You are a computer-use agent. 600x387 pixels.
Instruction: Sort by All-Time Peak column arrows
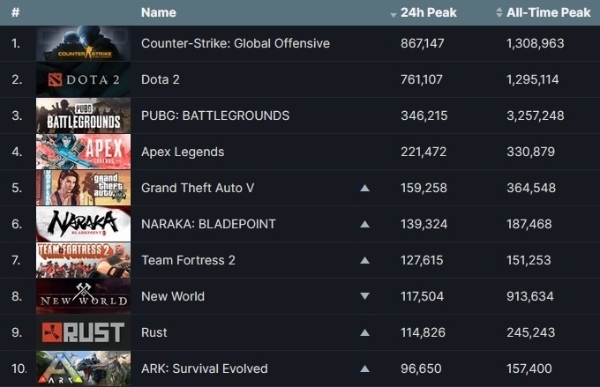(x=499, y=13)
